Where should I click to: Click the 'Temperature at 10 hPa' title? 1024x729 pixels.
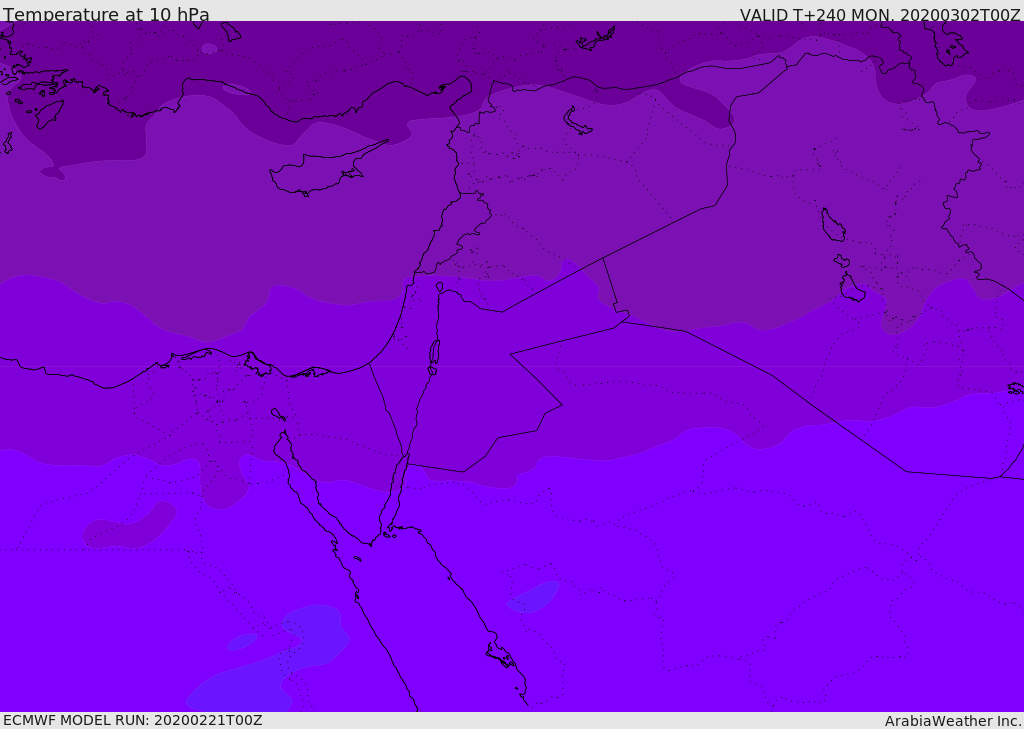(106, 15)
